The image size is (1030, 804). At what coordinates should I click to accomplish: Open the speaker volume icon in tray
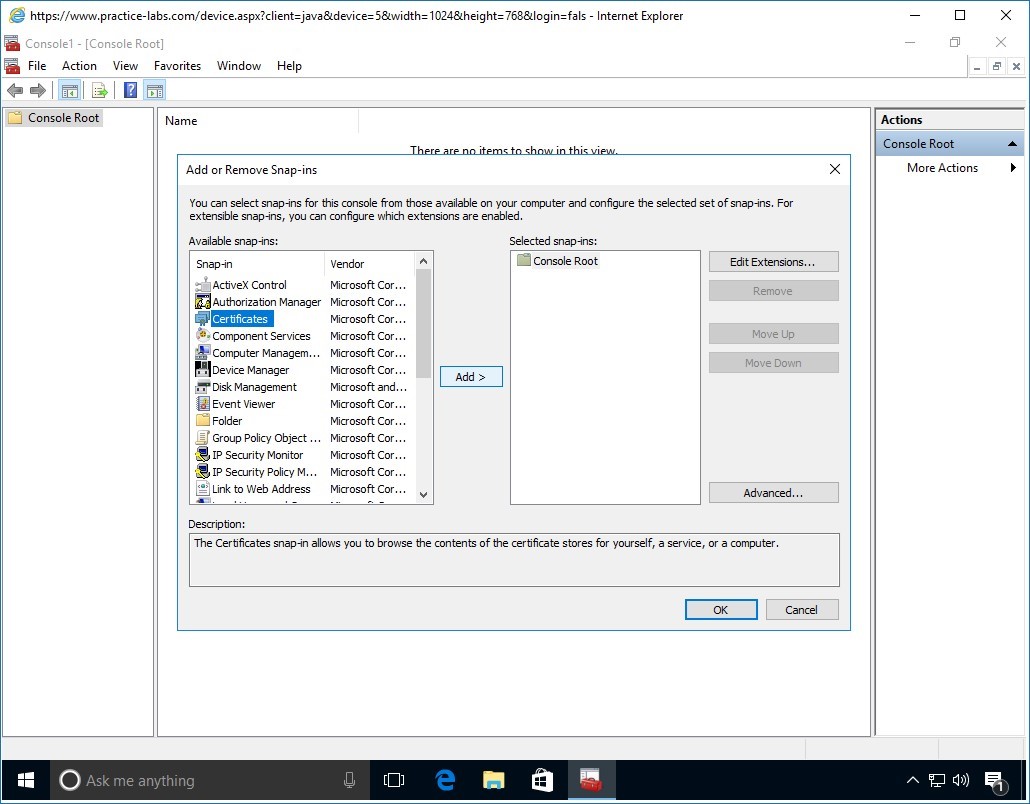[x=961, y=781]
